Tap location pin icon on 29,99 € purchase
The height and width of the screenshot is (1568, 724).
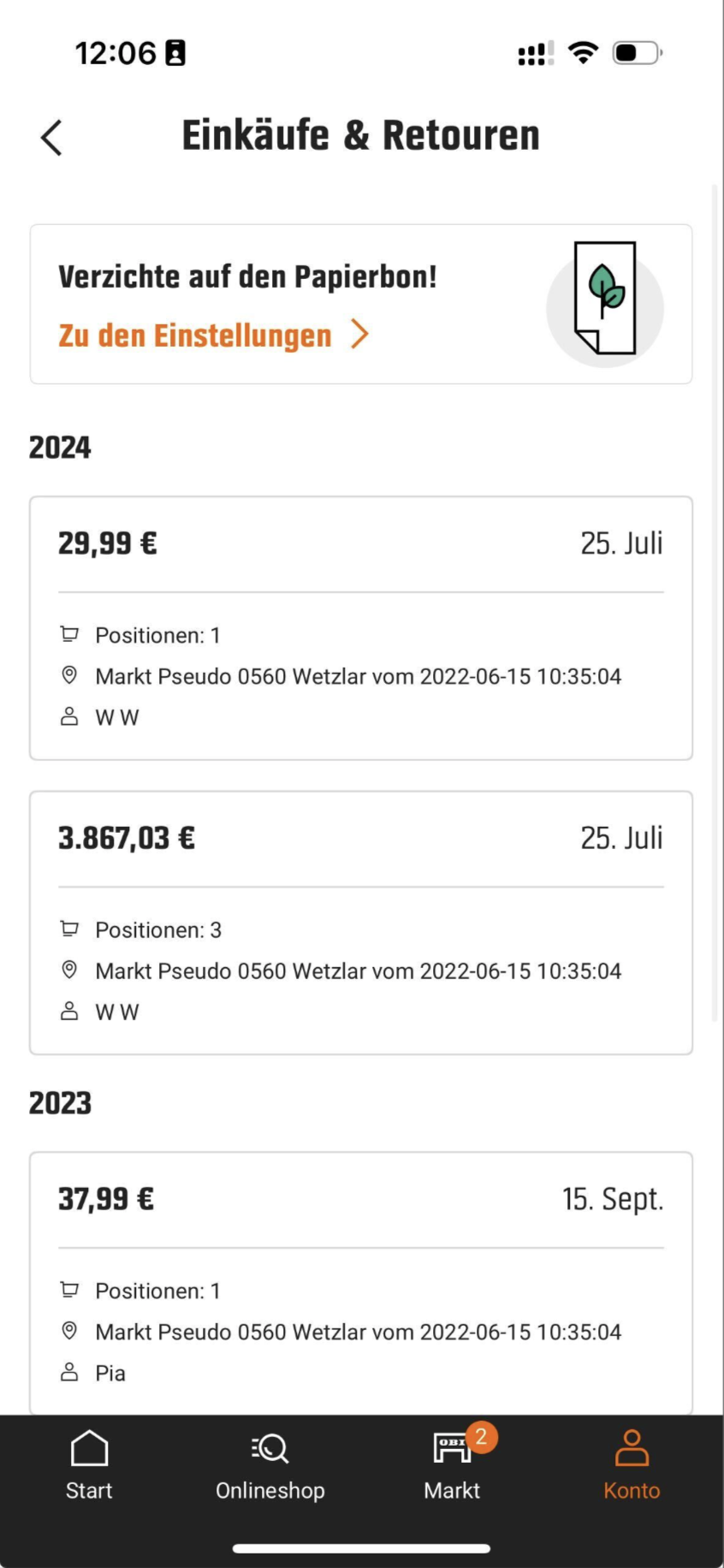[x=69, y=675]
